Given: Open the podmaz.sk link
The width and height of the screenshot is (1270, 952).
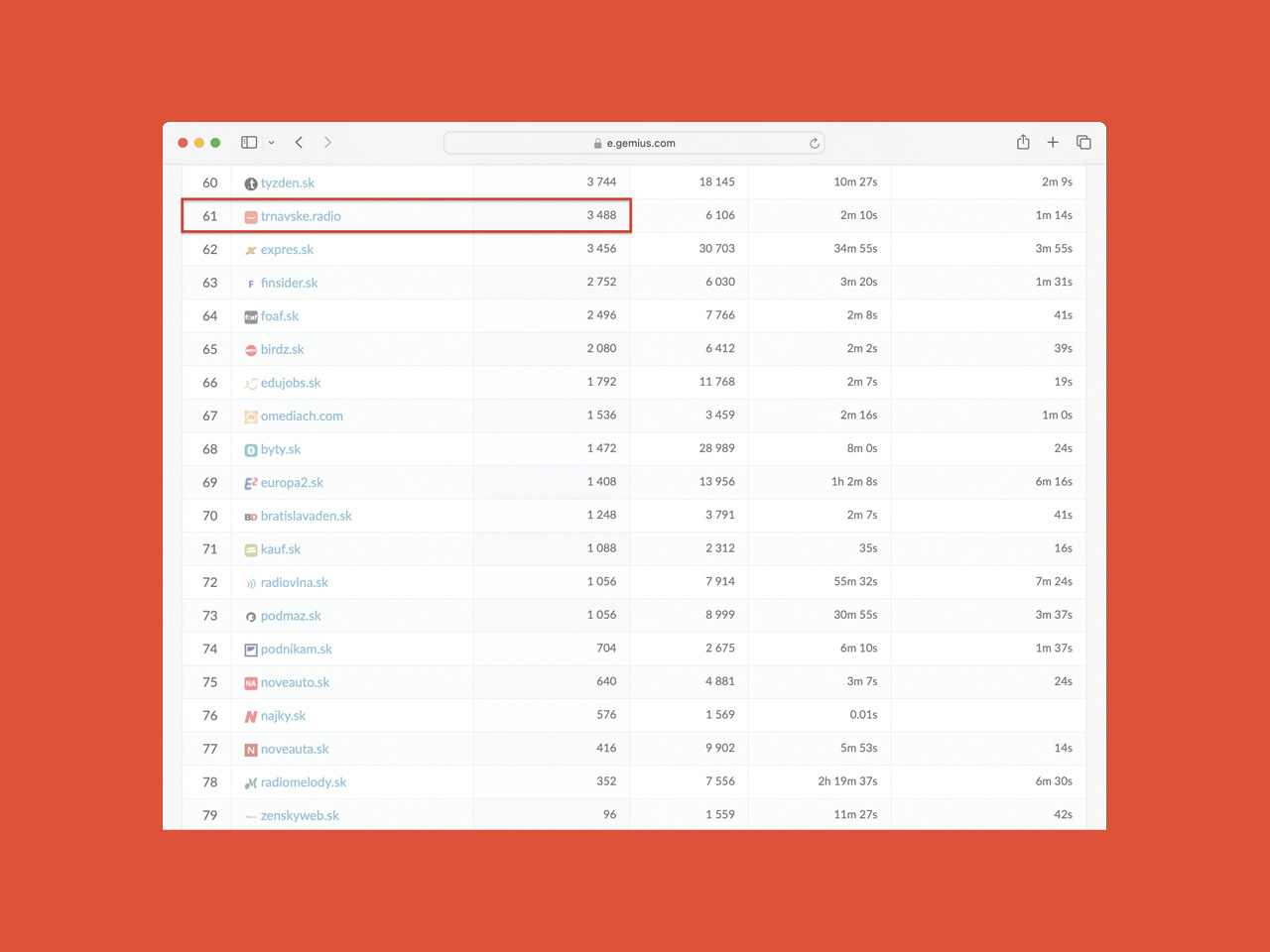Looking at the screenshot, I should point(291,616).
